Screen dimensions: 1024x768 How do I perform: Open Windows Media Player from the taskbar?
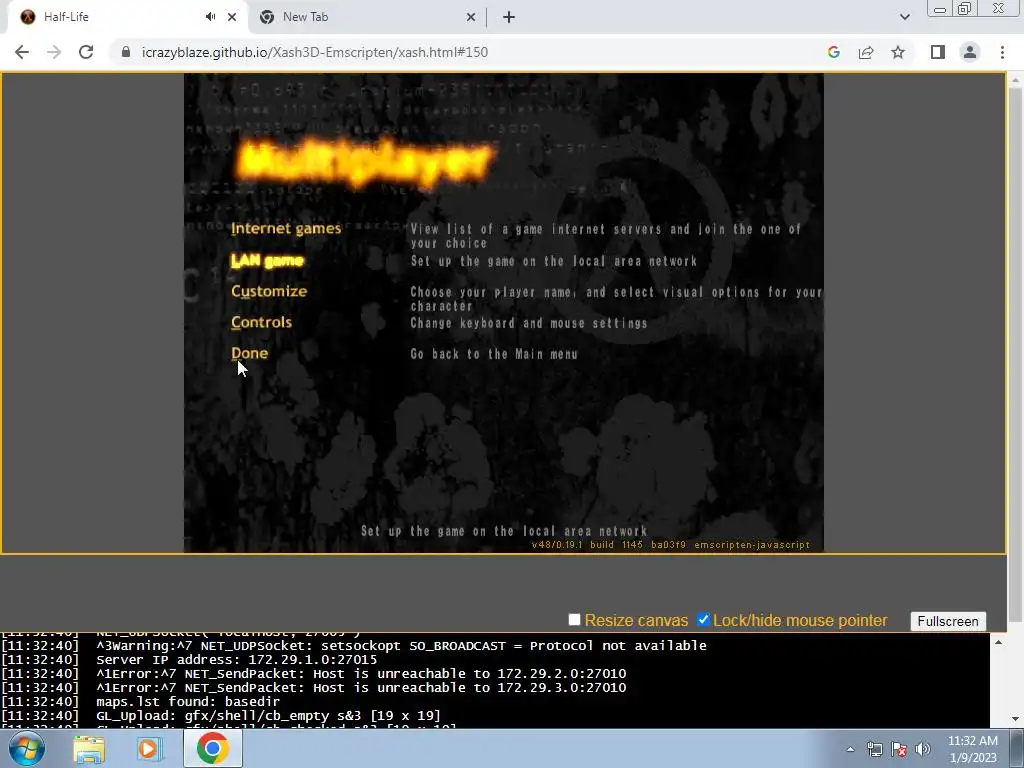(150, 748)
